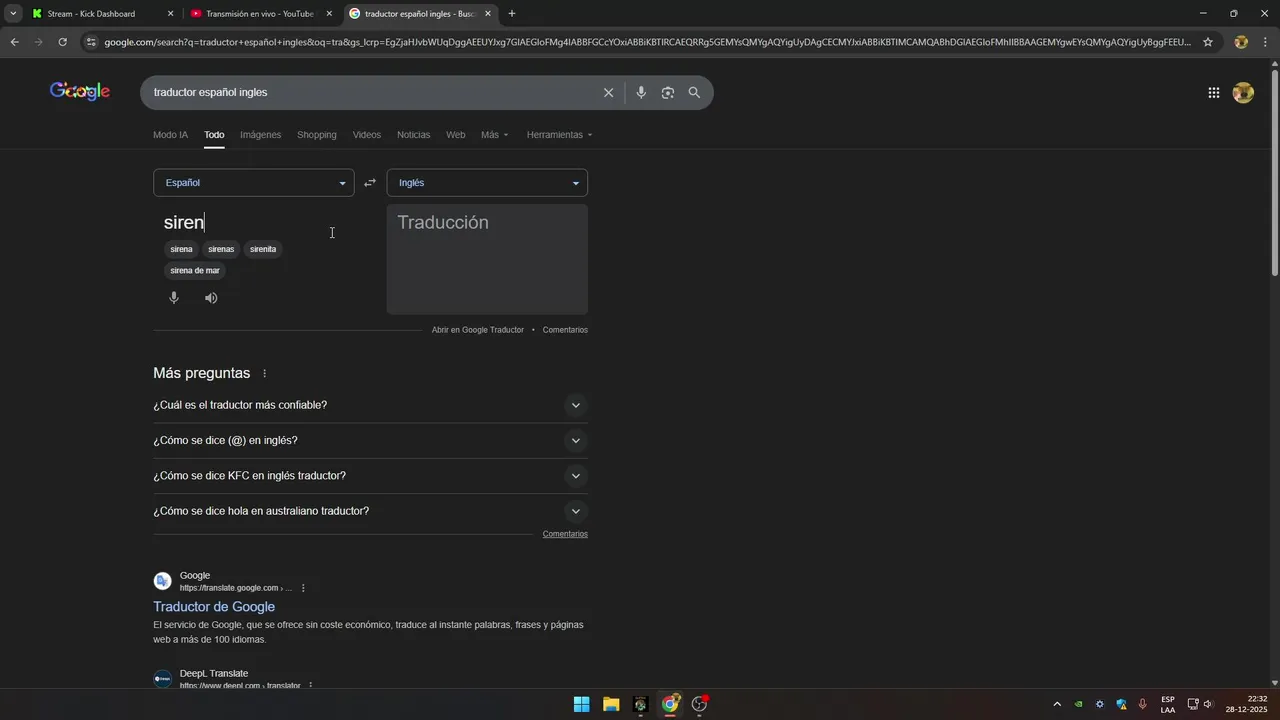Open NVIDIA icon in the system tray
1280x720 pixels.
pyautogui.click(x=1078, y=704)
